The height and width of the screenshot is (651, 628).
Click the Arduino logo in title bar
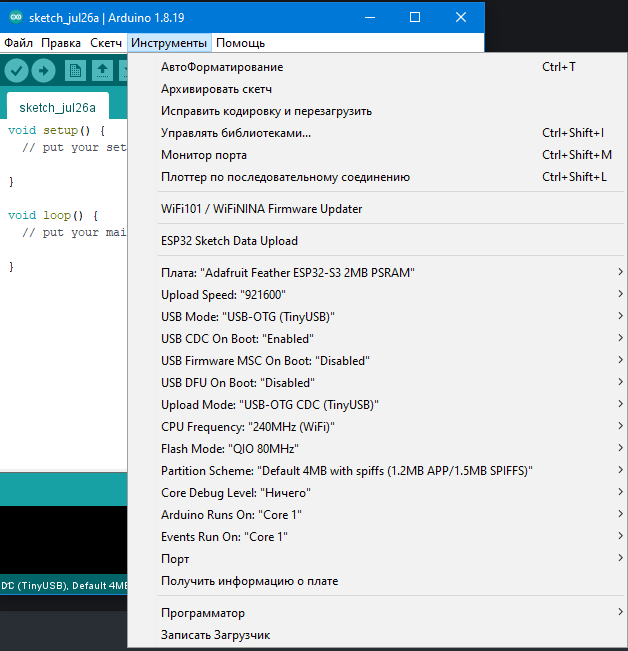coord(16,17)
